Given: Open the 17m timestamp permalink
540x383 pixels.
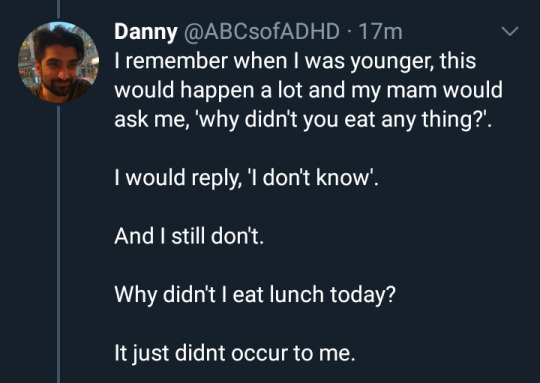Looking at the screenshot, I should pos(380,32).
